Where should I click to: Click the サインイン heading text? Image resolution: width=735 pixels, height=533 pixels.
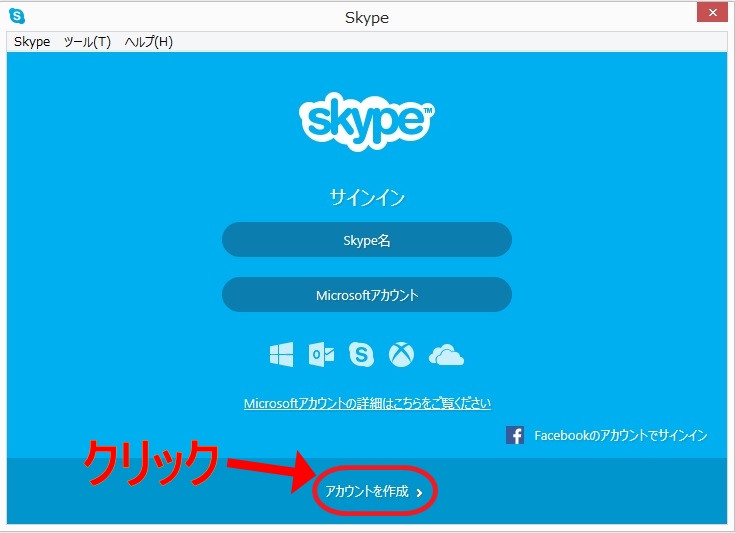[x=367, y=197]
